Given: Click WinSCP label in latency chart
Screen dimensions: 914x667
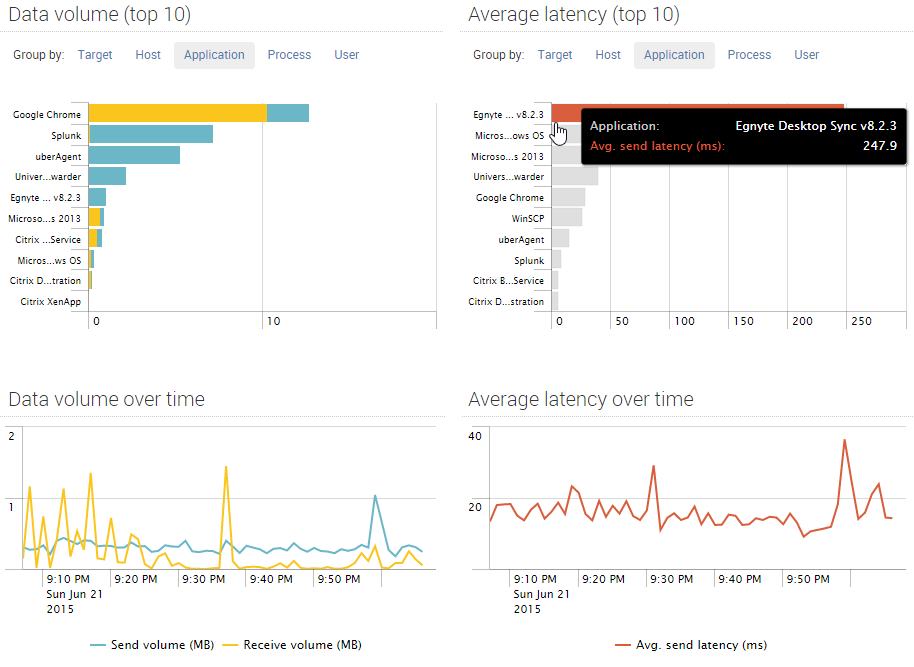Looking at the screenshot, I should click(x=528, y=219).
